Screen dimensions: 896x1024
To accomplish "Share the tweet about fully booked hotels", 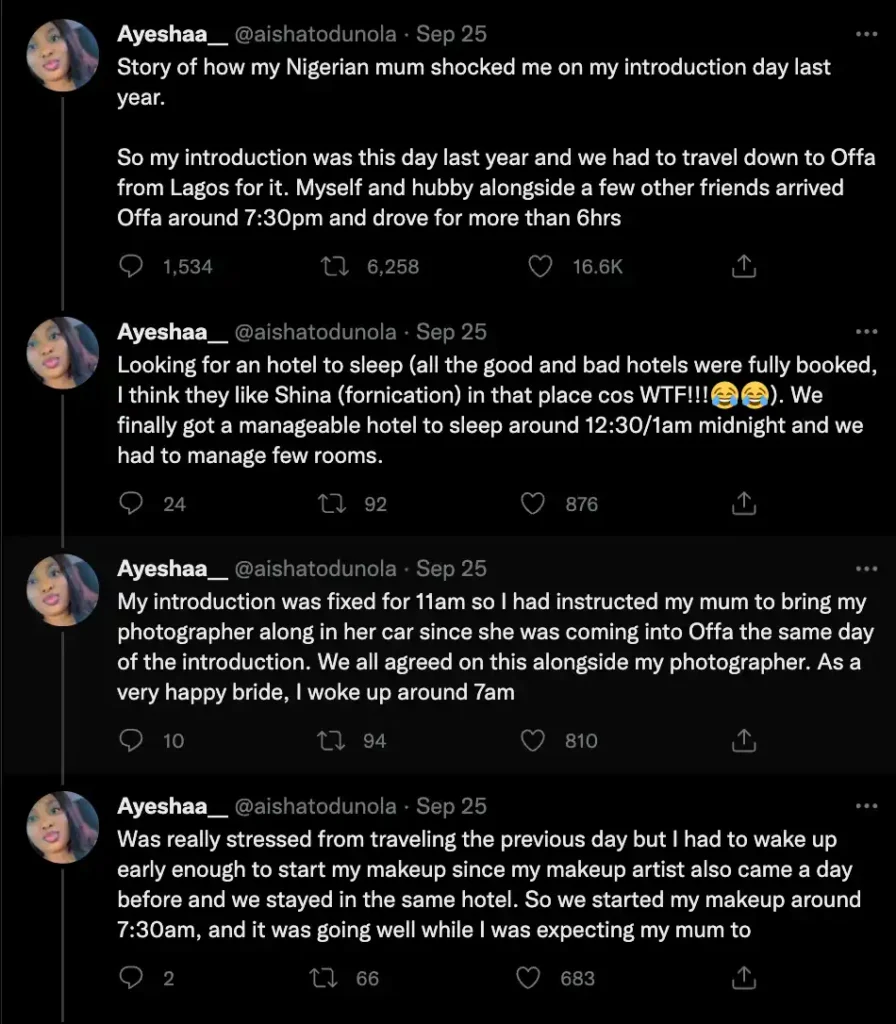I will pyautogui.click(x=743, y=504).
